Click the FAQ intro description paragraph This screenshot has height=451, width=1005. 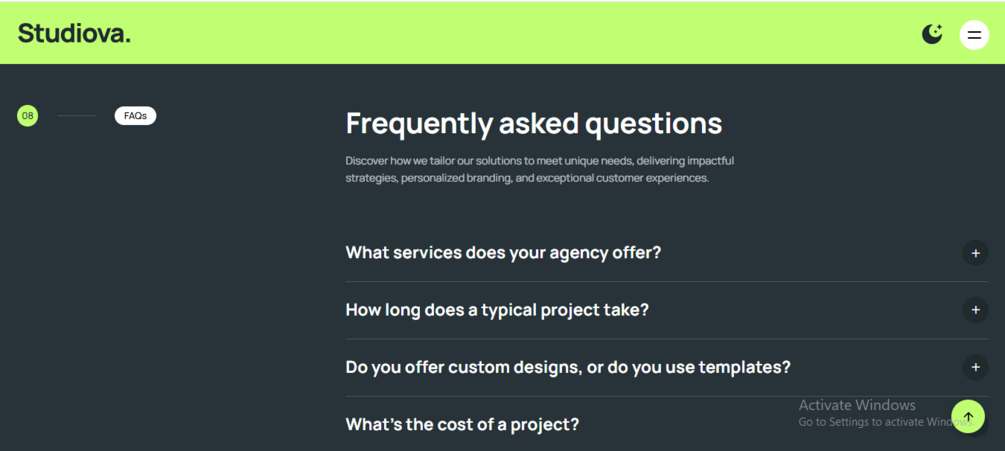pyautogui.click(x=539, y=169)
